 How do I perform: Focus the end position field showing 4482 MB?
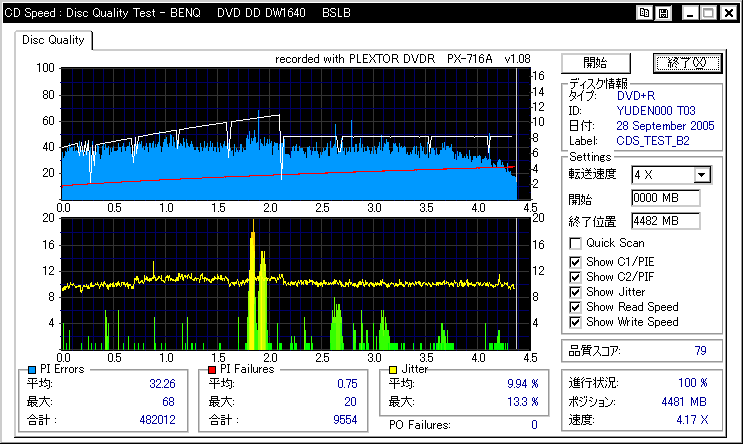pyautogui.click(x=665, y=220)
